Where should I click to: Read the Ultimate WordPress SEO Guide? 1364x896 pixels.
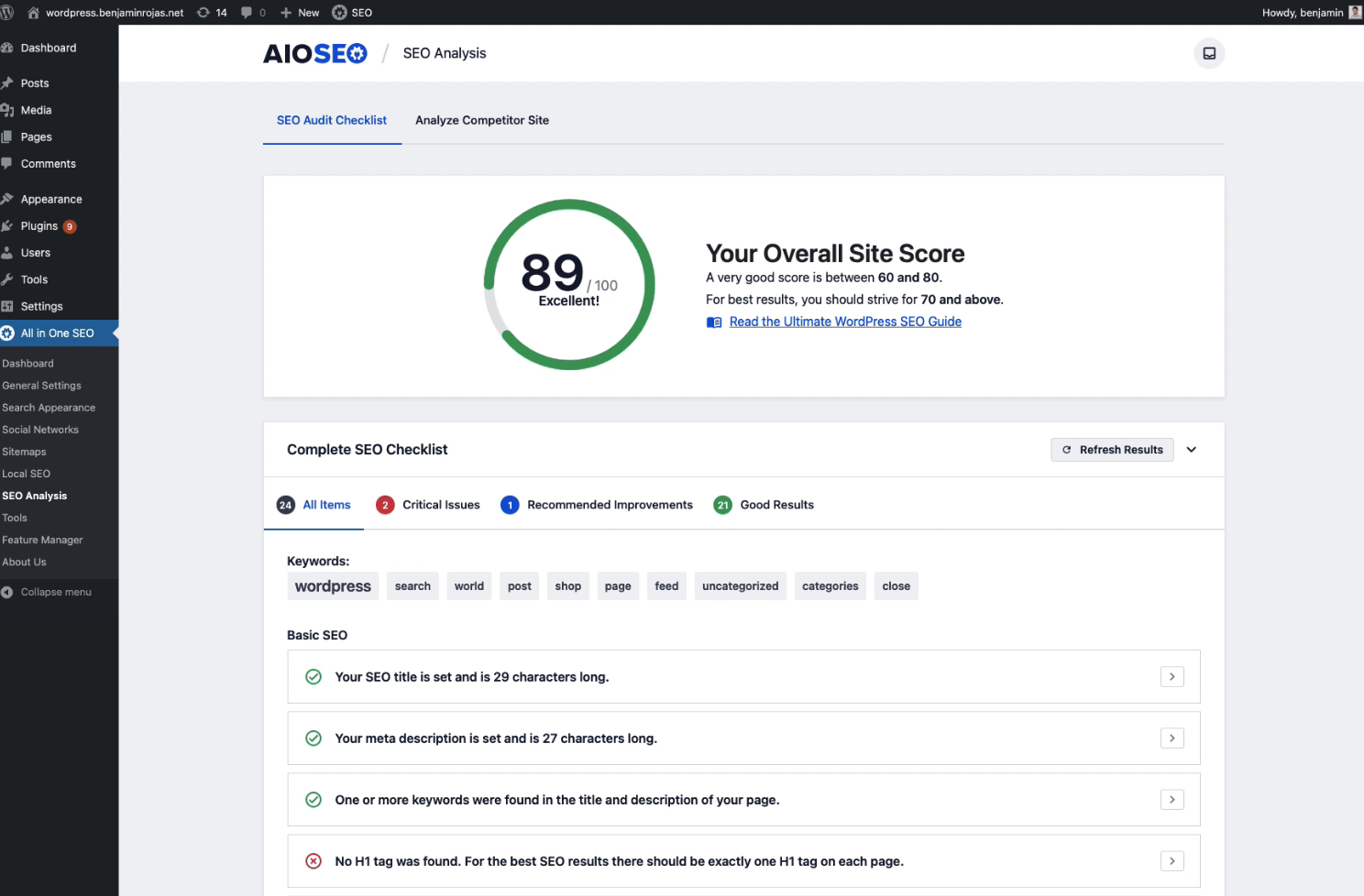[845, 322]
